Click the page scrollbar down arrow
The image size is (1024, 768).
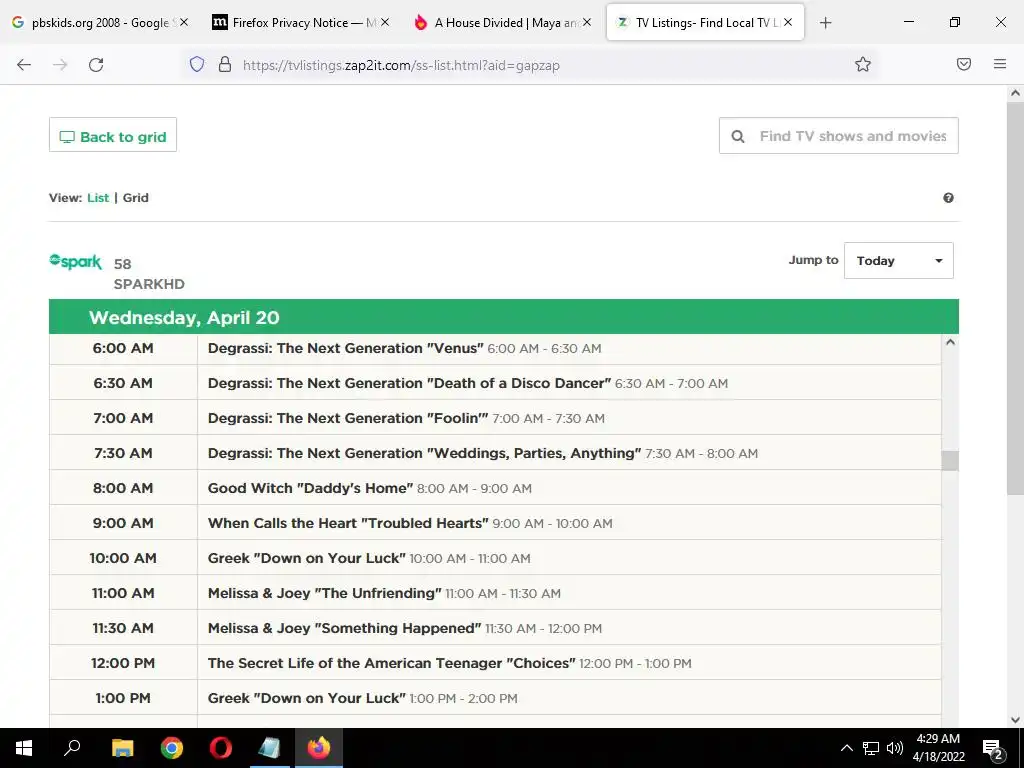[x=1015, y=720]
